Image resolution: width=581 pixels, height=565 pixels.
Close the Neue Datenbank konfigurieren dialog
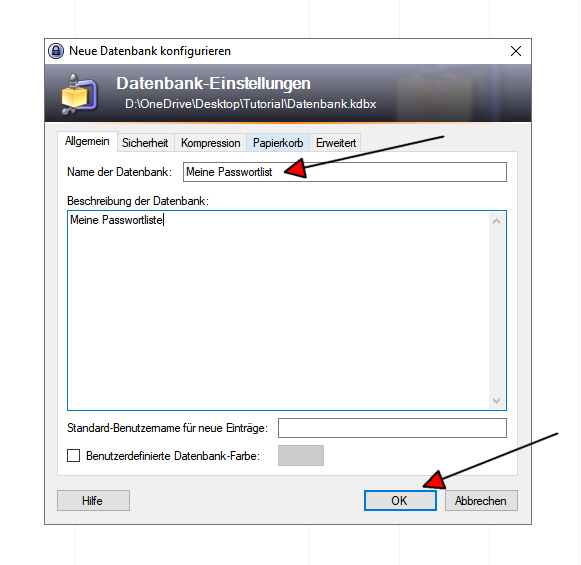pos(516,51)
